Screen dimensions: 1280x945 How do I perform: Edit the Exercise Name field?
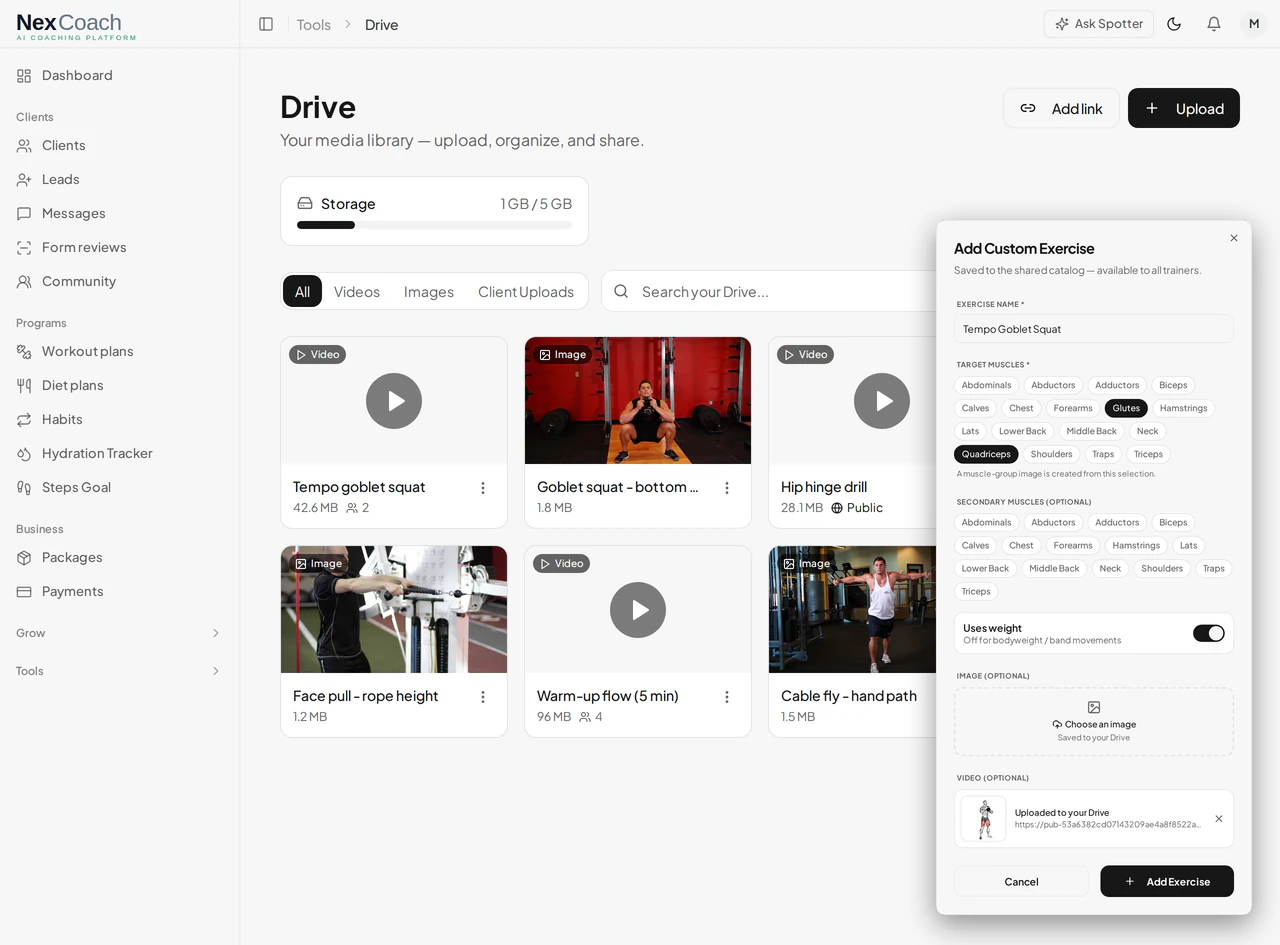pyautogui.click(x=1094, y=329)
